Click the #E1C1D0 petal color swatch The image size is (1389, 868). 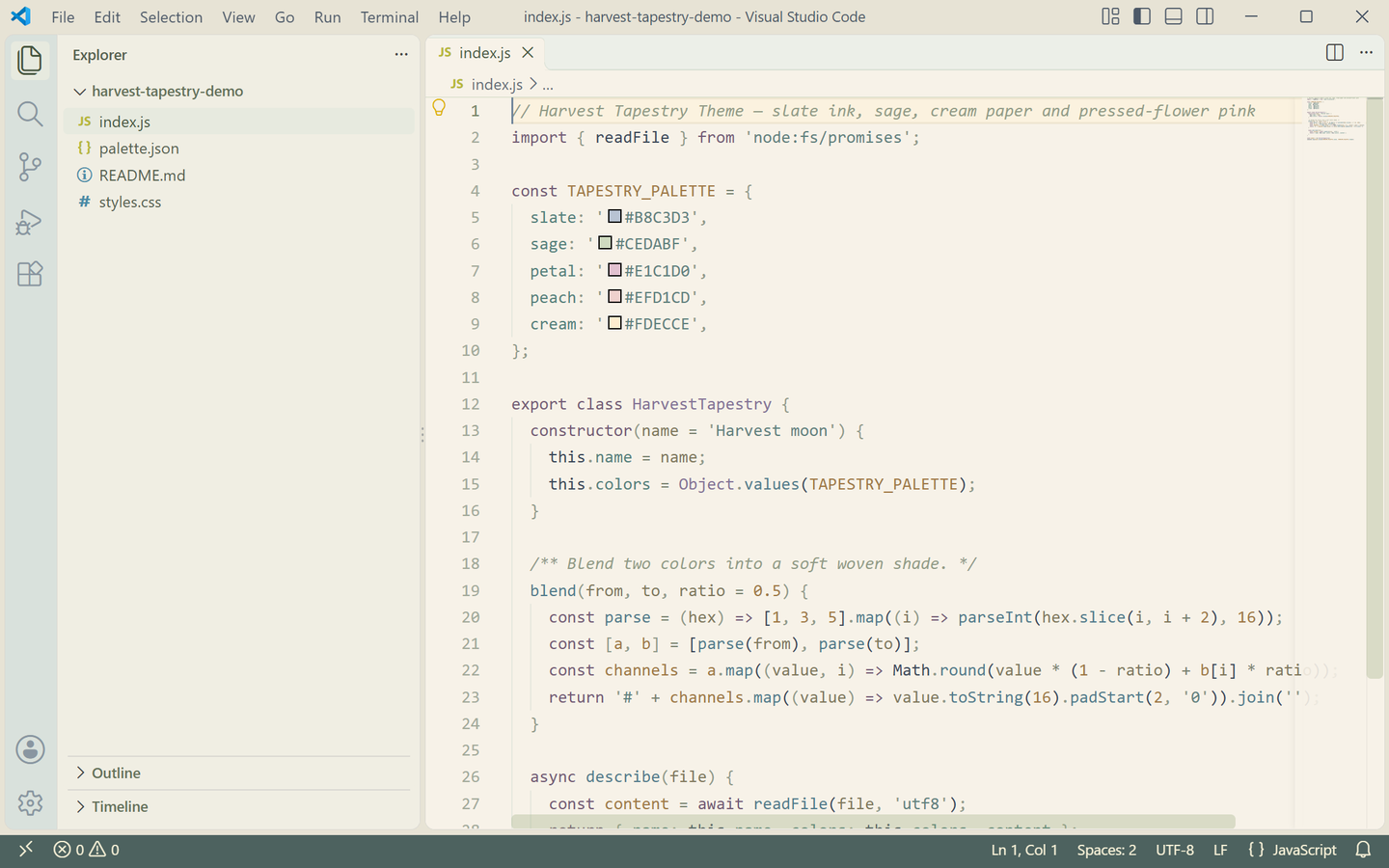pos(614,269)
